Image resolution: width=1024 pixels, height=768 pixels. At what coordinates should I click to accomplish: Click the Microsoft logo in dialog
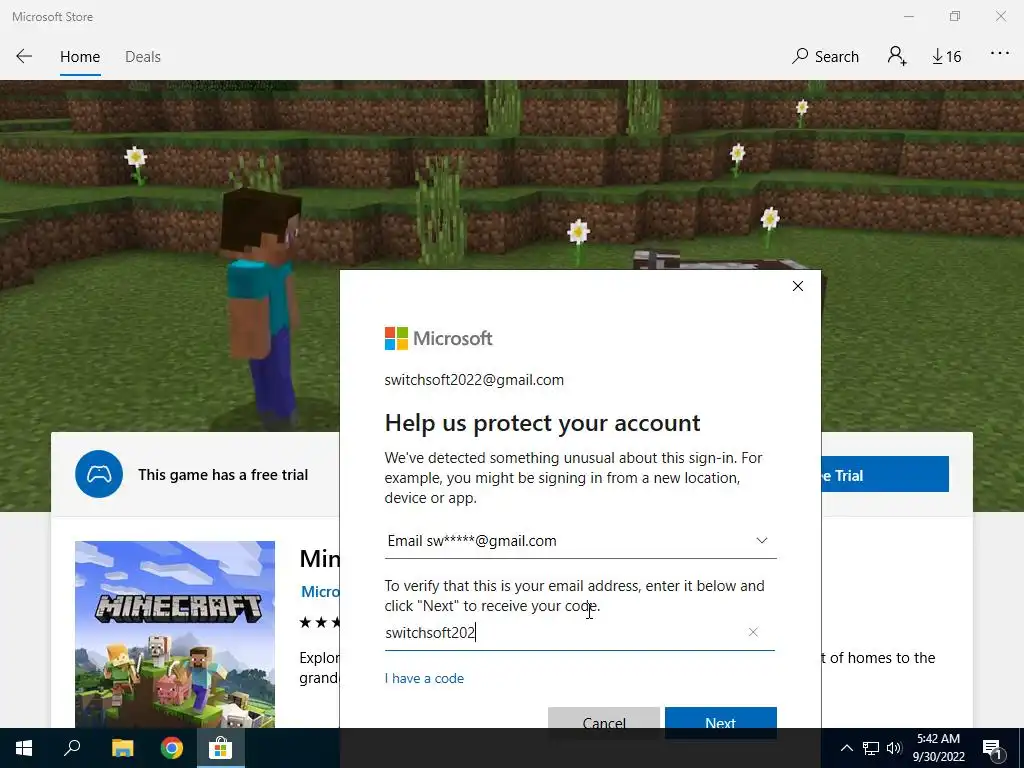[x=438, y=338]
